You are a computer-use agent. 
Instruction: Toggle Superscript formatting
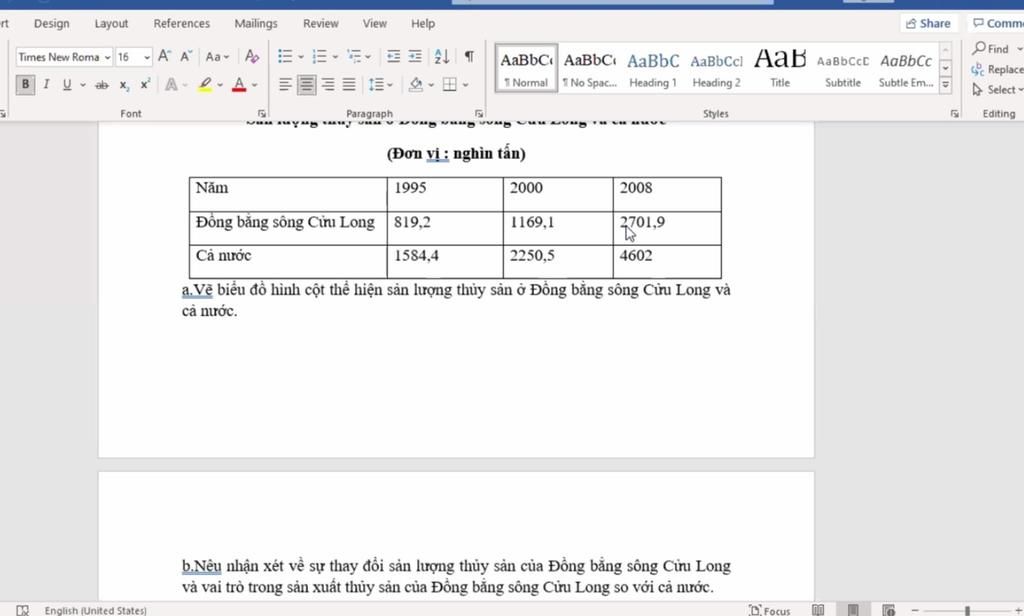coord(145,84)
